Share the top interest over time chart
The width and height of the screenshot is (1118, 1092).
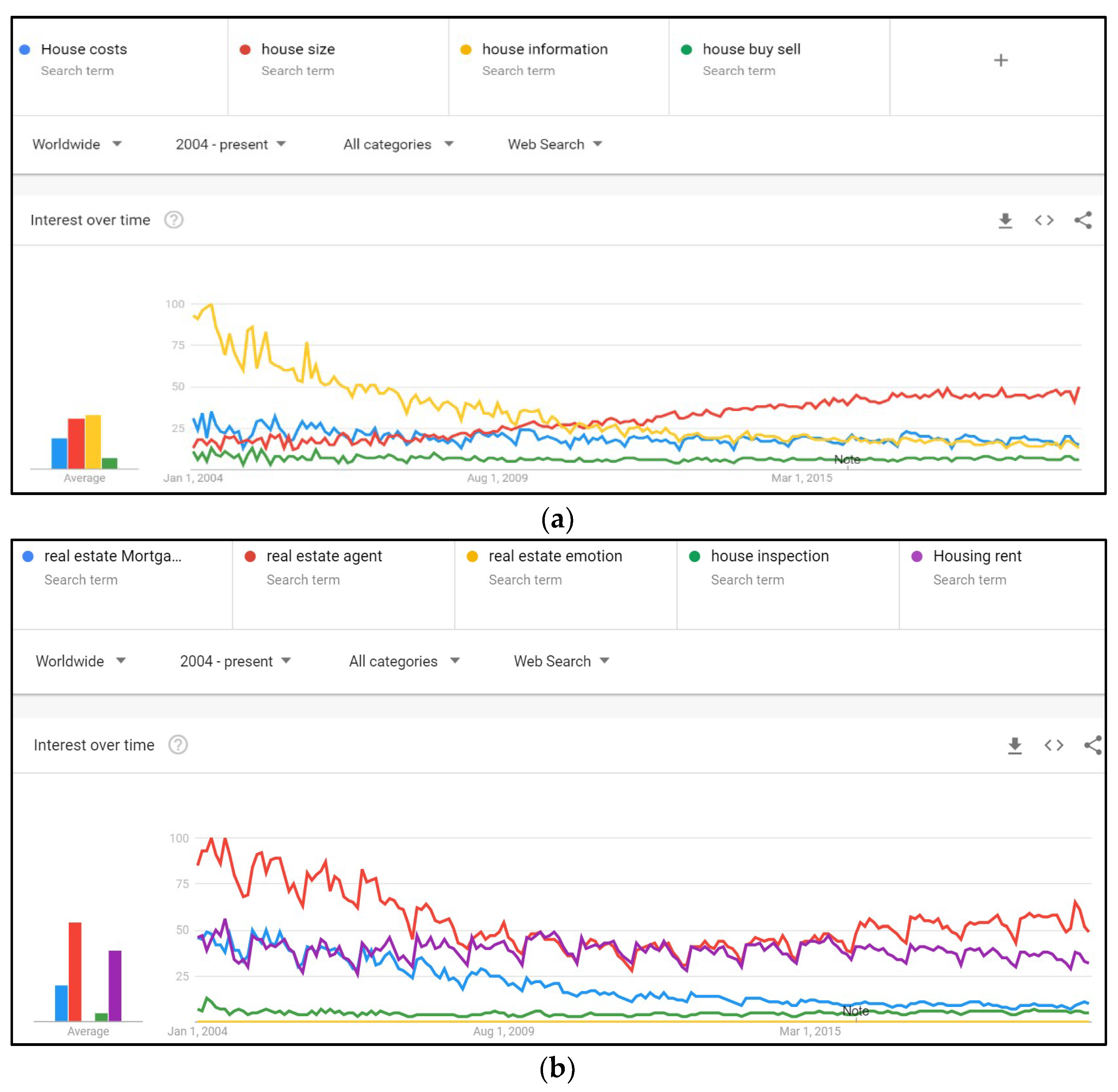coord(1083,220)
